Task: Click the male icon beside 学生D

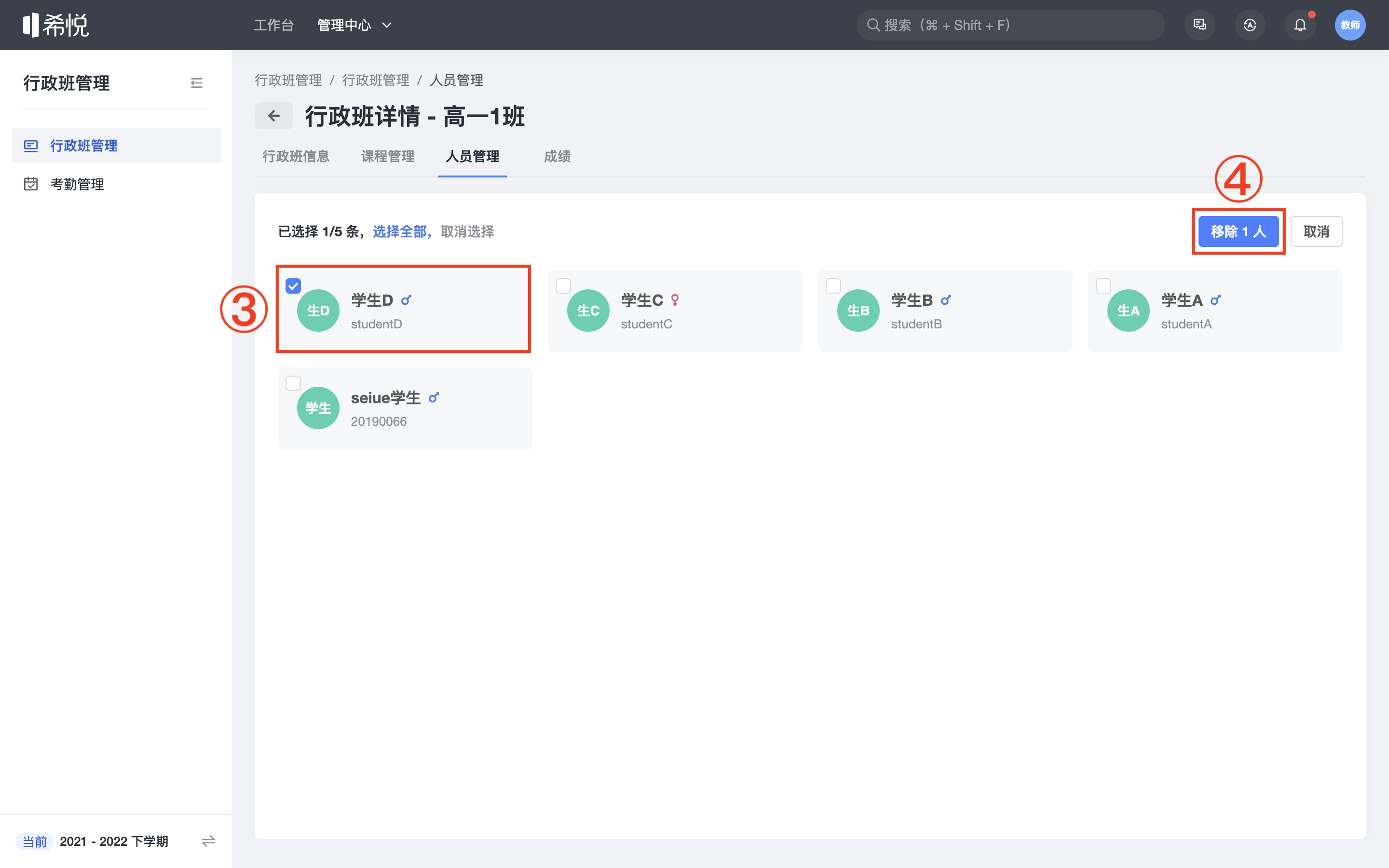Action: click(407, 300)
